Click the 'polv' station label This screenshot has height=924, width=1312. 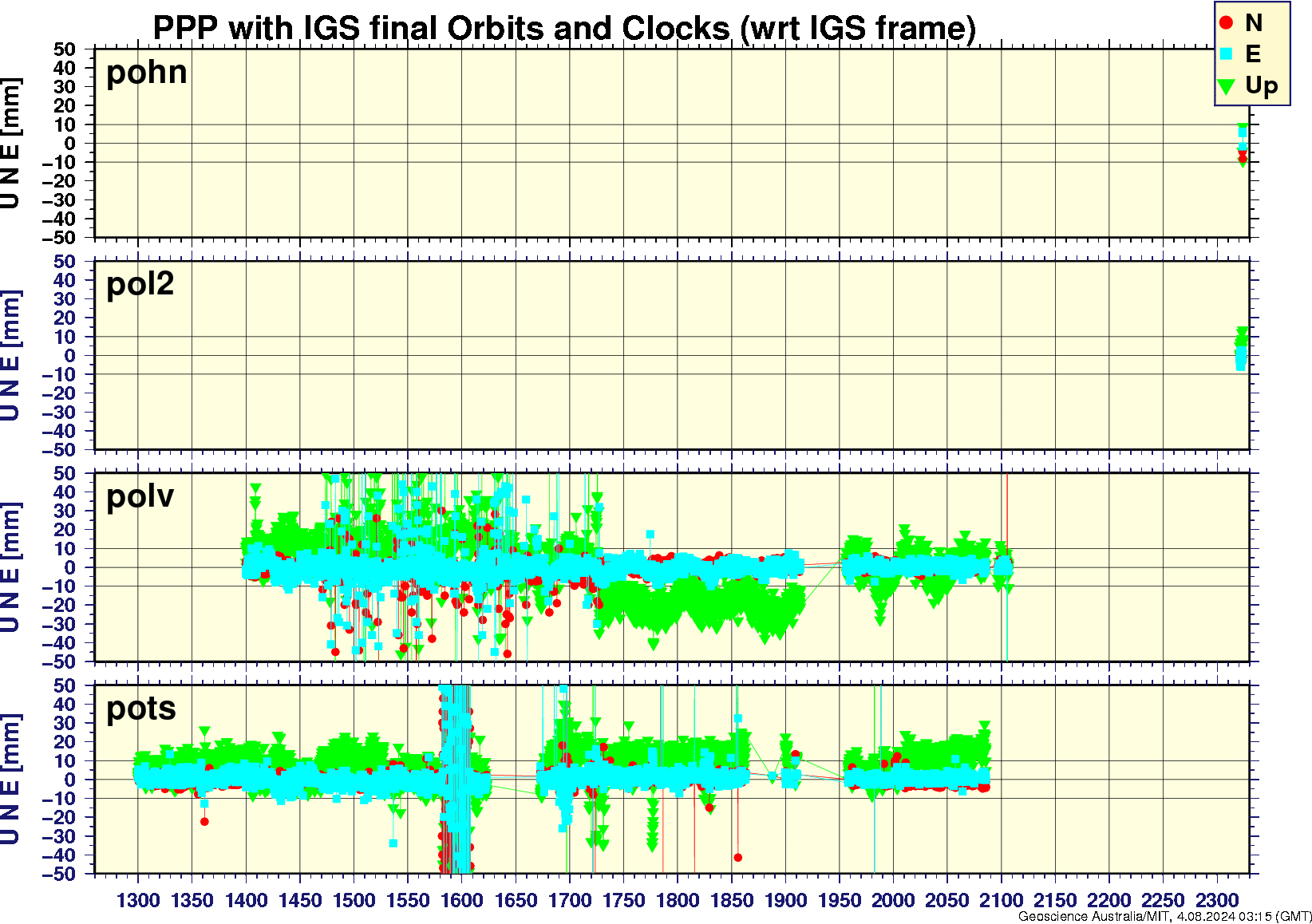click(140, 496)
